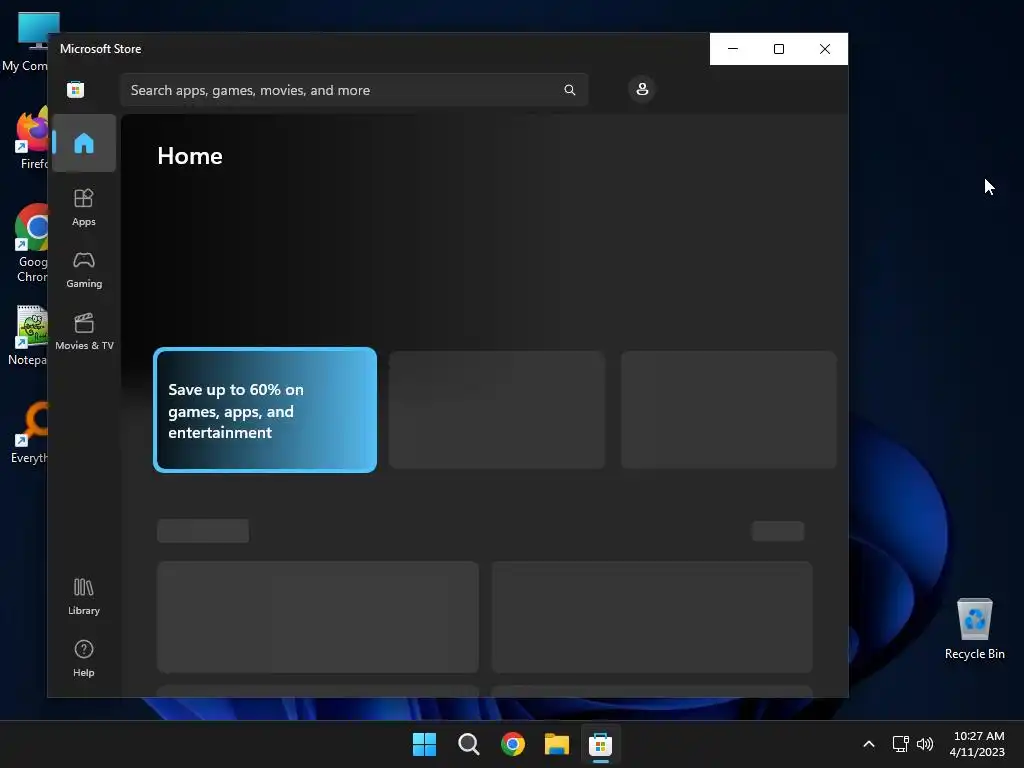Focus the Search apps, games, movies field
Image resolution: width=1024 pixels, height=768 pixels.
(354, 90)
